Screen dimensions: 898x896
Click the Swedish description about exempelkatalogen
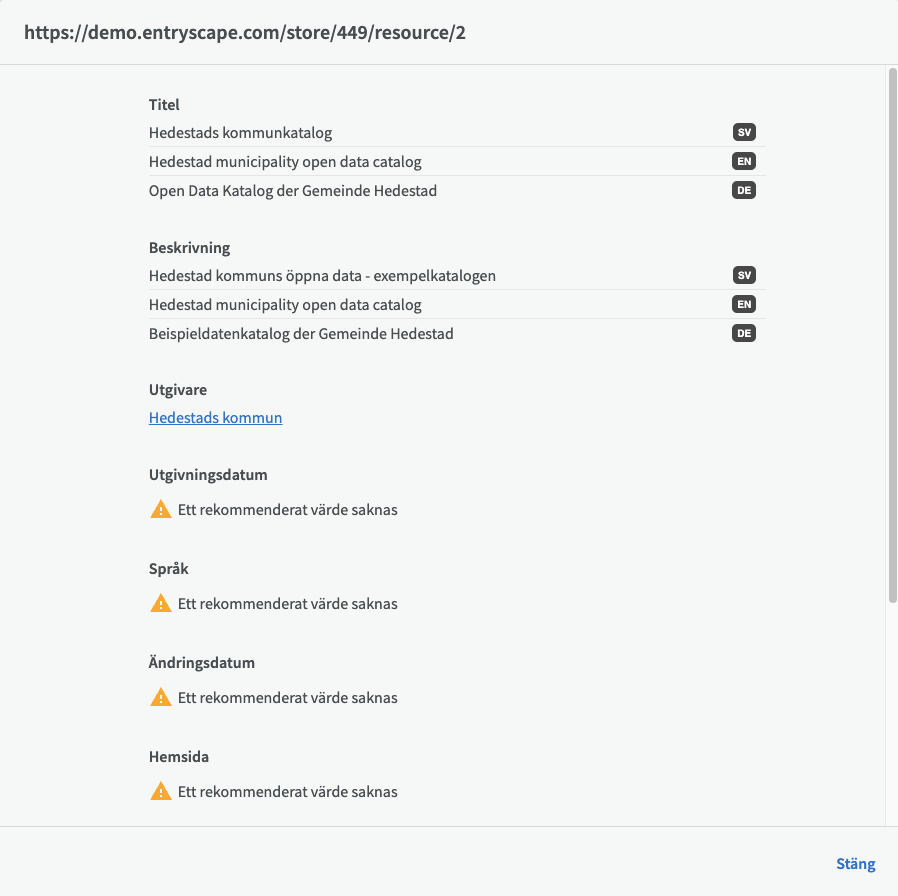[322, 275]
